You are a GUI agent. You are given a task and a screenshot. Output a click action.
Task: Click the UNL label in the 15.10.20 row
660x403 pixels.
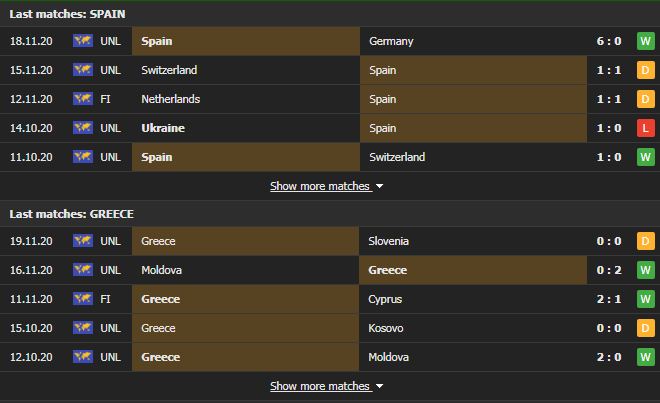(x=111, y=328)
